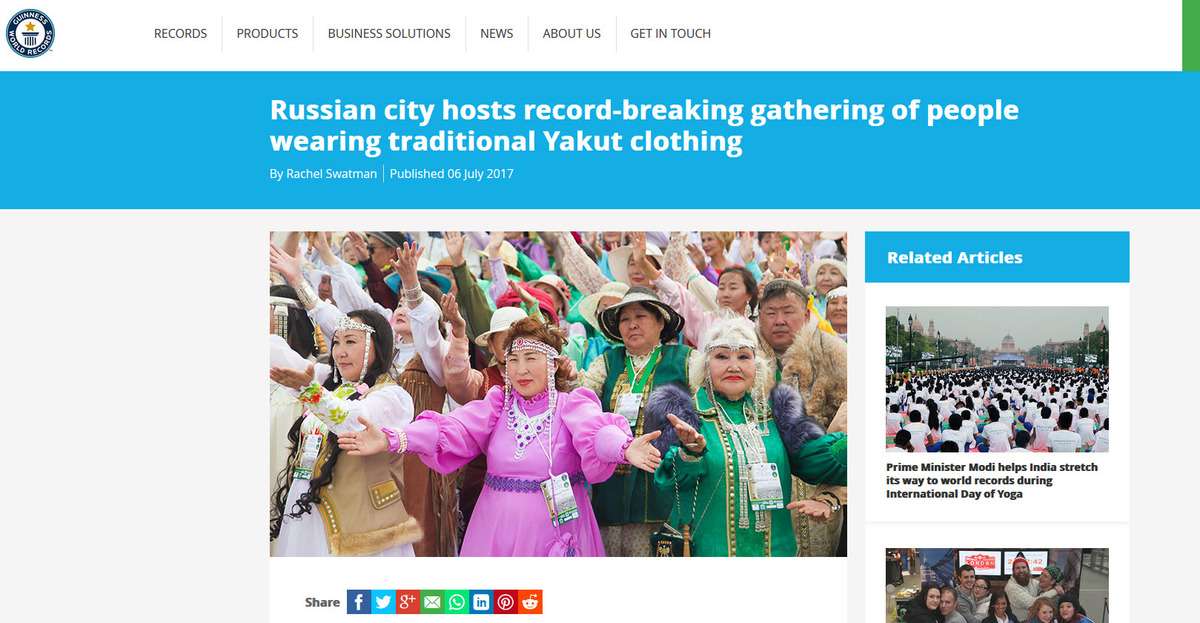This screenshot has width=1200, height=623.
Task: Open the Records menu
Action: point(180,33)
